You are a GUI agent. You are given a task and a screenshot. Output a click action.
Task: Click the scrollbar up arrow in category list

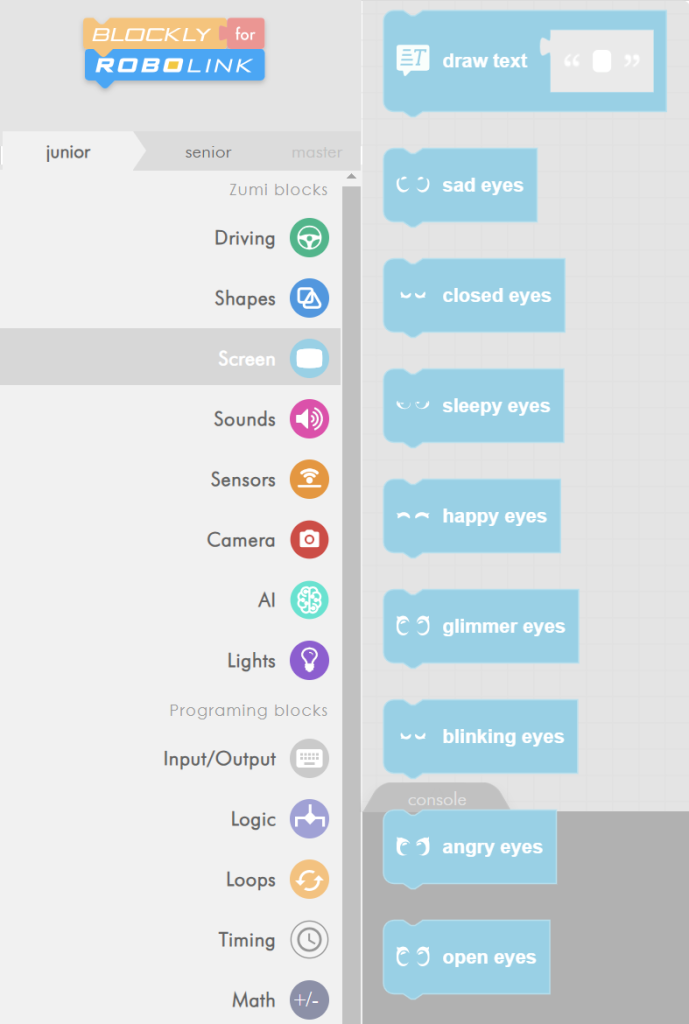pos(351,178)
